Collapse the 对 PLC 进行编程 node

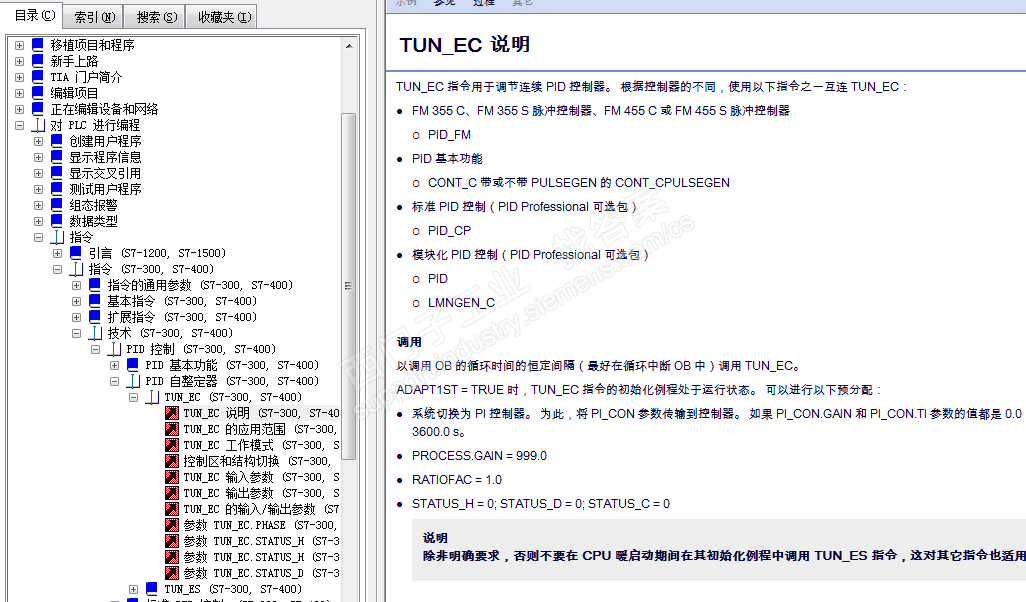point(20,125)
